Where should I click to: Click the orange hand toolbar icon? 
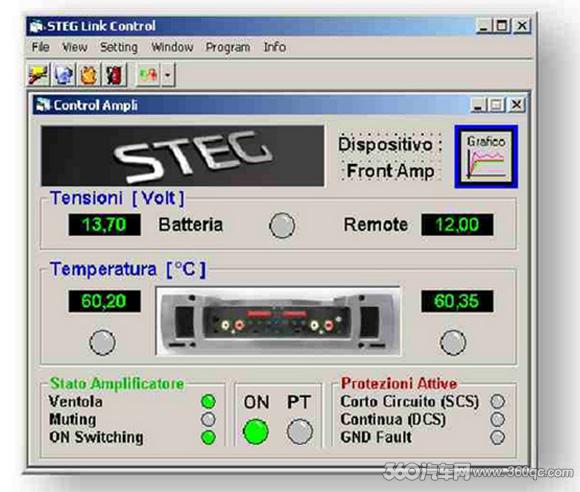click(88, 74)
